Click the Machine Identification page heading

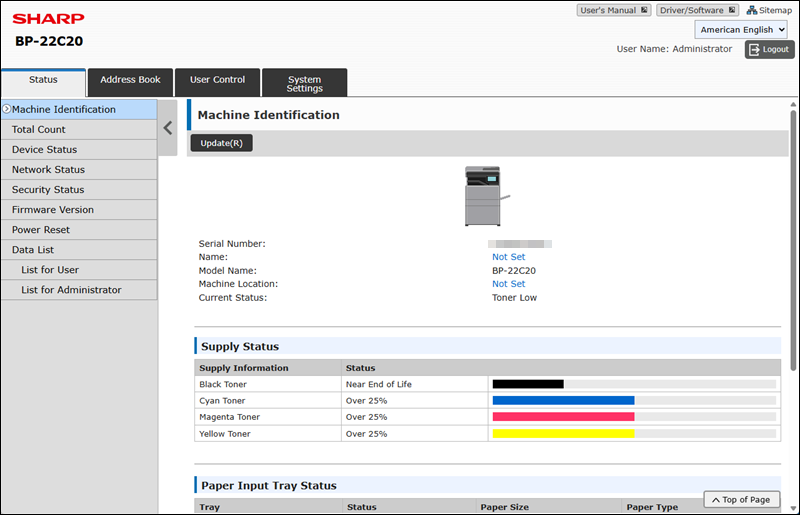pyautogui.click(x=268, y=115)
